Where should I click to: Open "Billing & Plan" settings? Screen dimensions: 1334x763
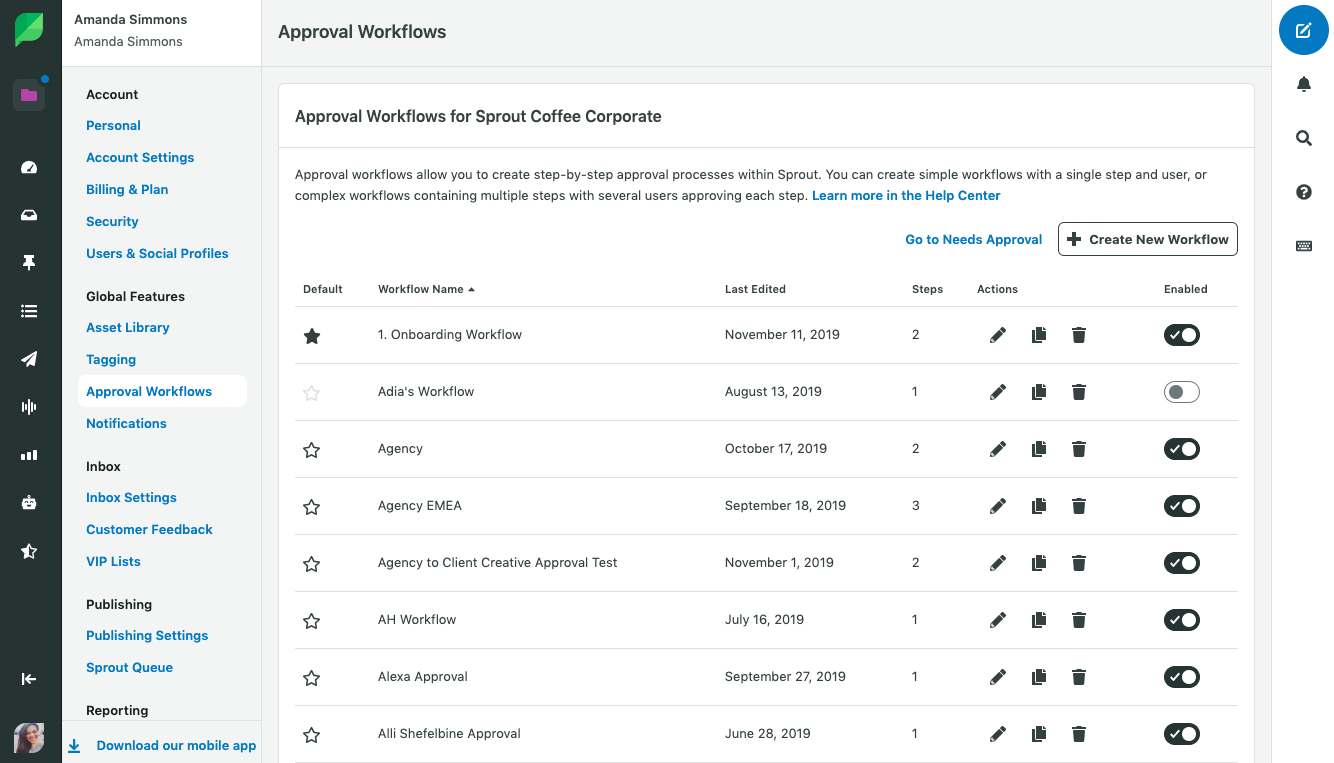126,189
